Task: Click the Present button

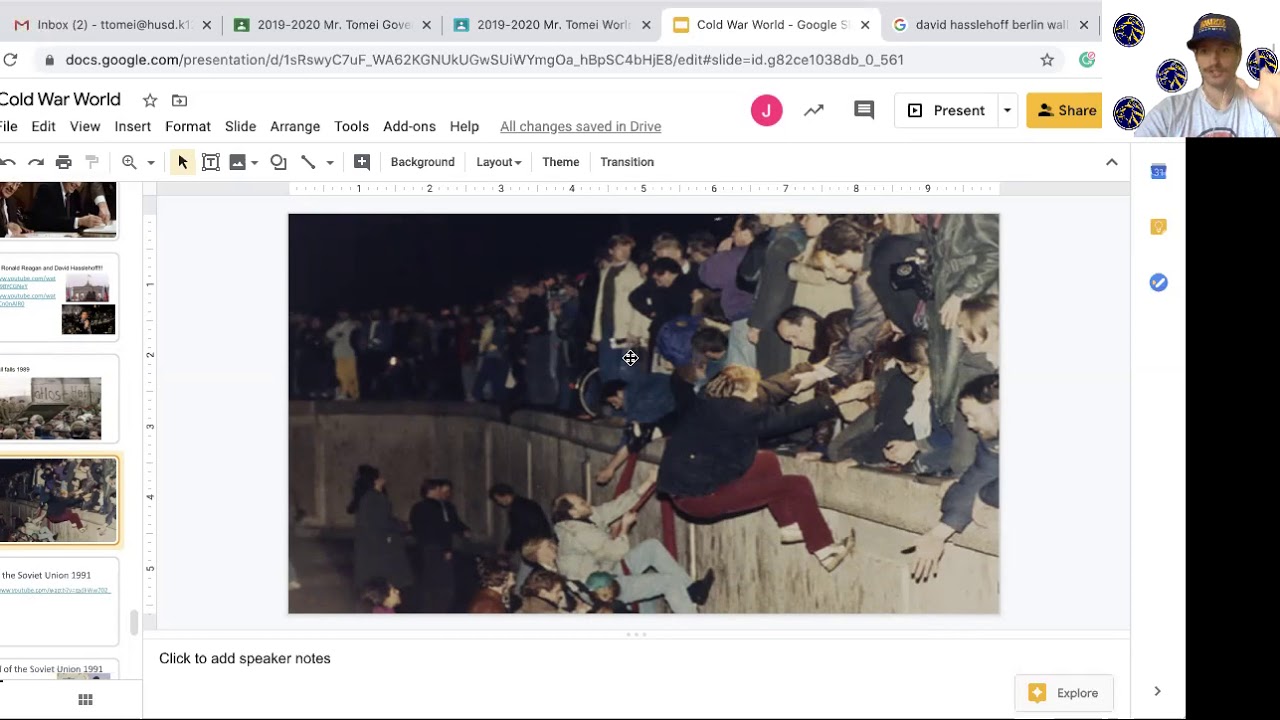Action: [x=946, y=110]
